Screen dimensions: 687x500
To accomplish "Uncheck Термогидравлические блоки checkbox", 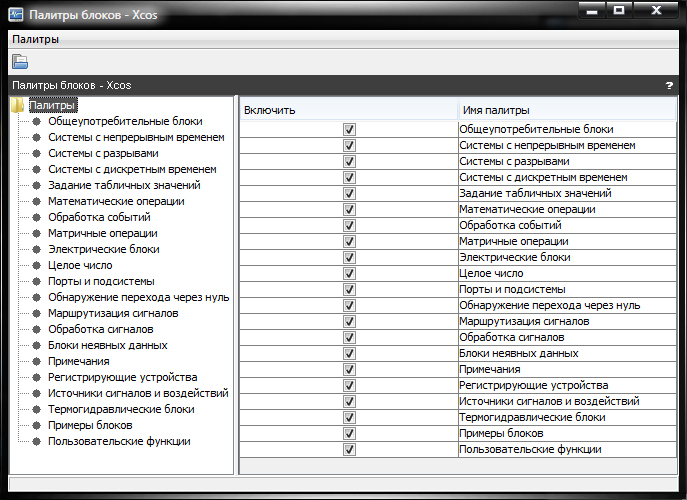I will [x=349, y=417].
